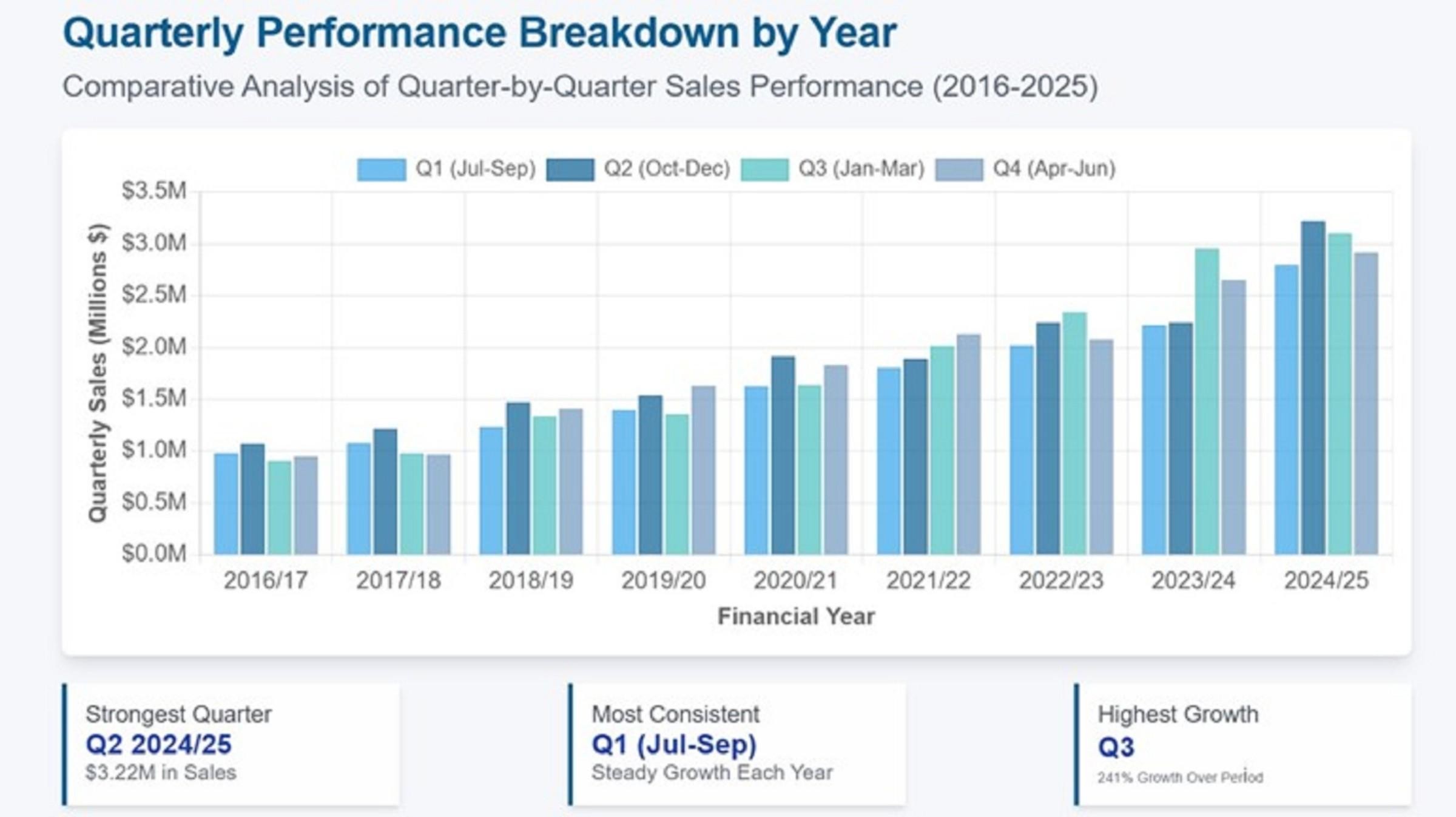The height and width of the screenshot is (817, 1456).
Task: Toggle Q4 (Apr-Jun) legend swatch
Action: pos(959,169)
